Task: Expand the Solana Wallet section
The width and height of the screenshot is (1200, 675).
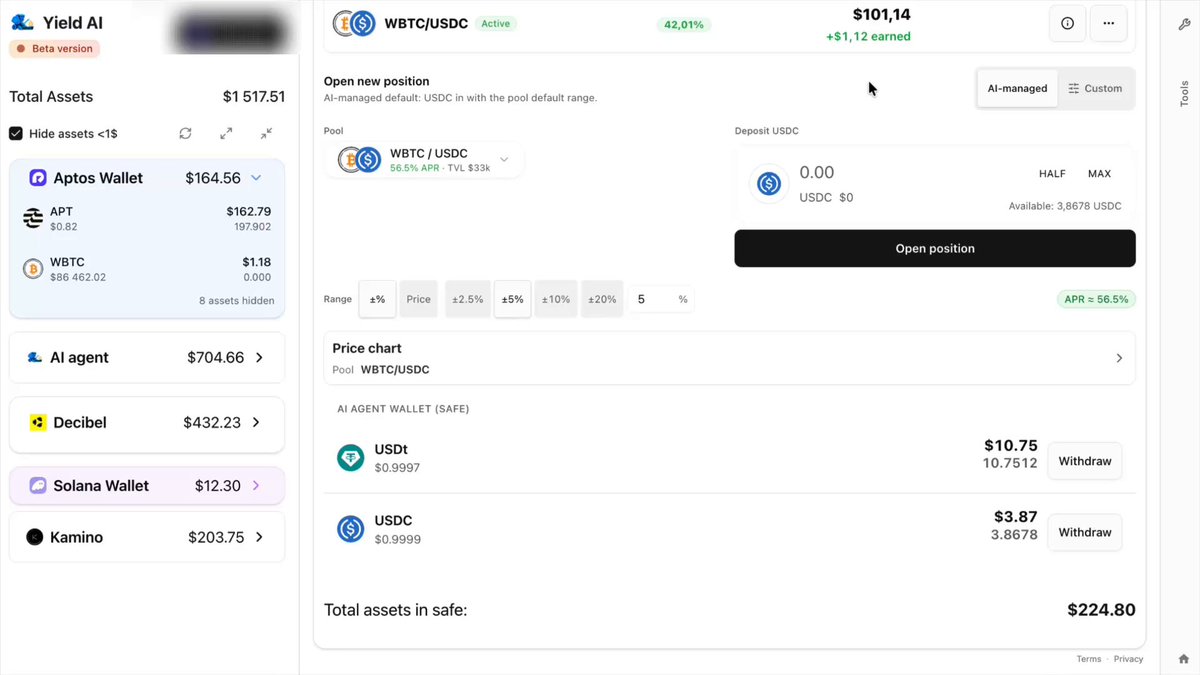Action: pyautogui.click(x=256, y=486)
